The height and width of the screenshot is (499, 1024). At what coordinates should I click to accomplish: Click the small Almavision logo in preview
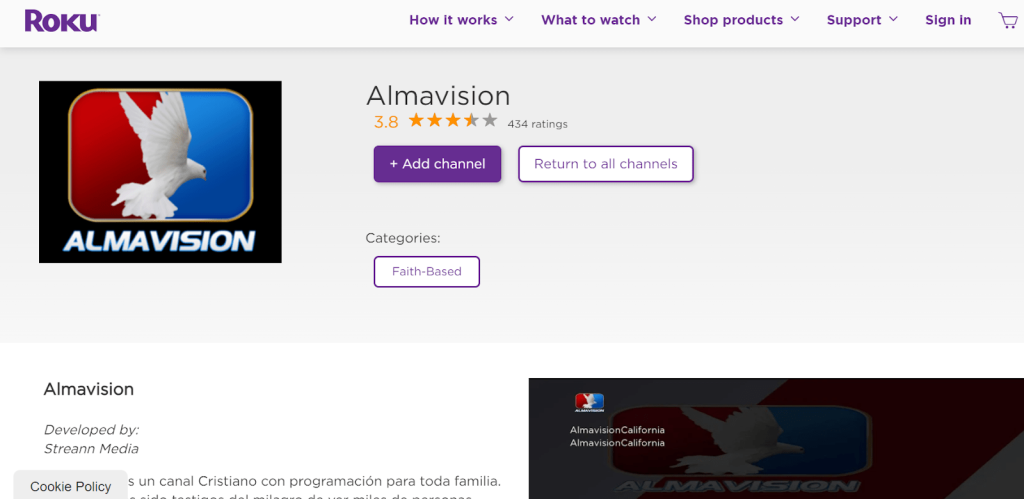pyautogui.click(x=589, y=402)
